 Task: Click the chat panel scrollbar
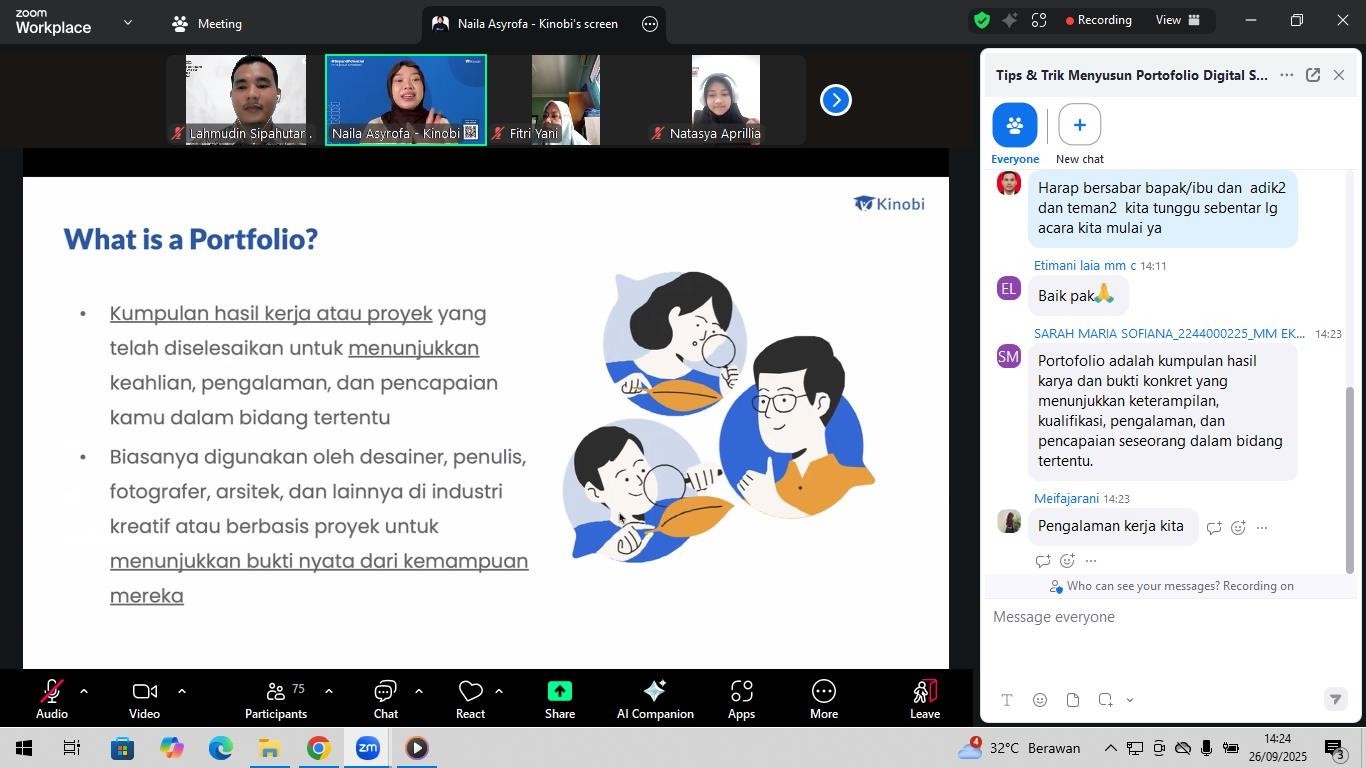(1349, 480)
